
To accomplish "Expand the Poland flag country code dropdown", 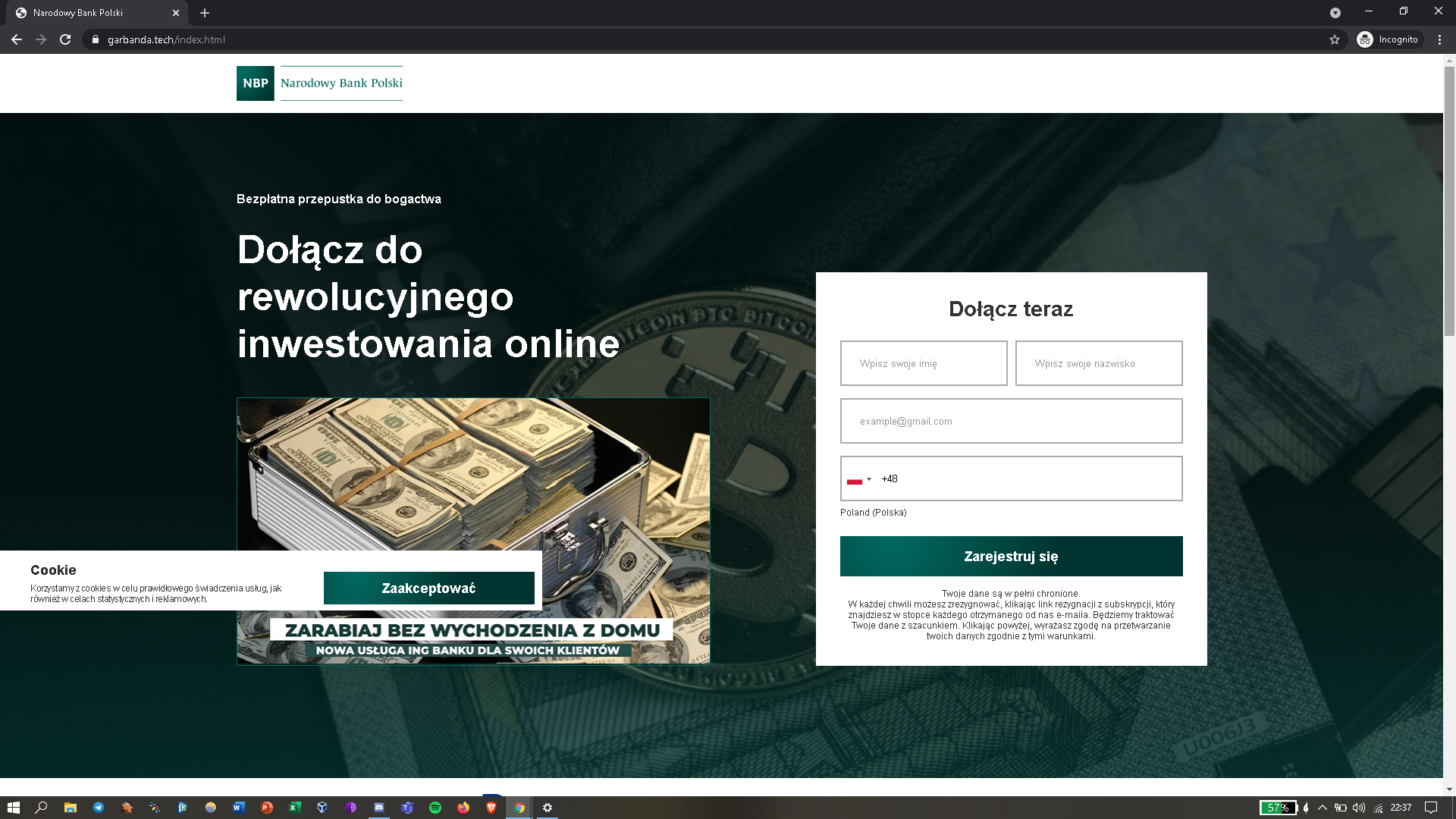I will [x=858, y=479].
